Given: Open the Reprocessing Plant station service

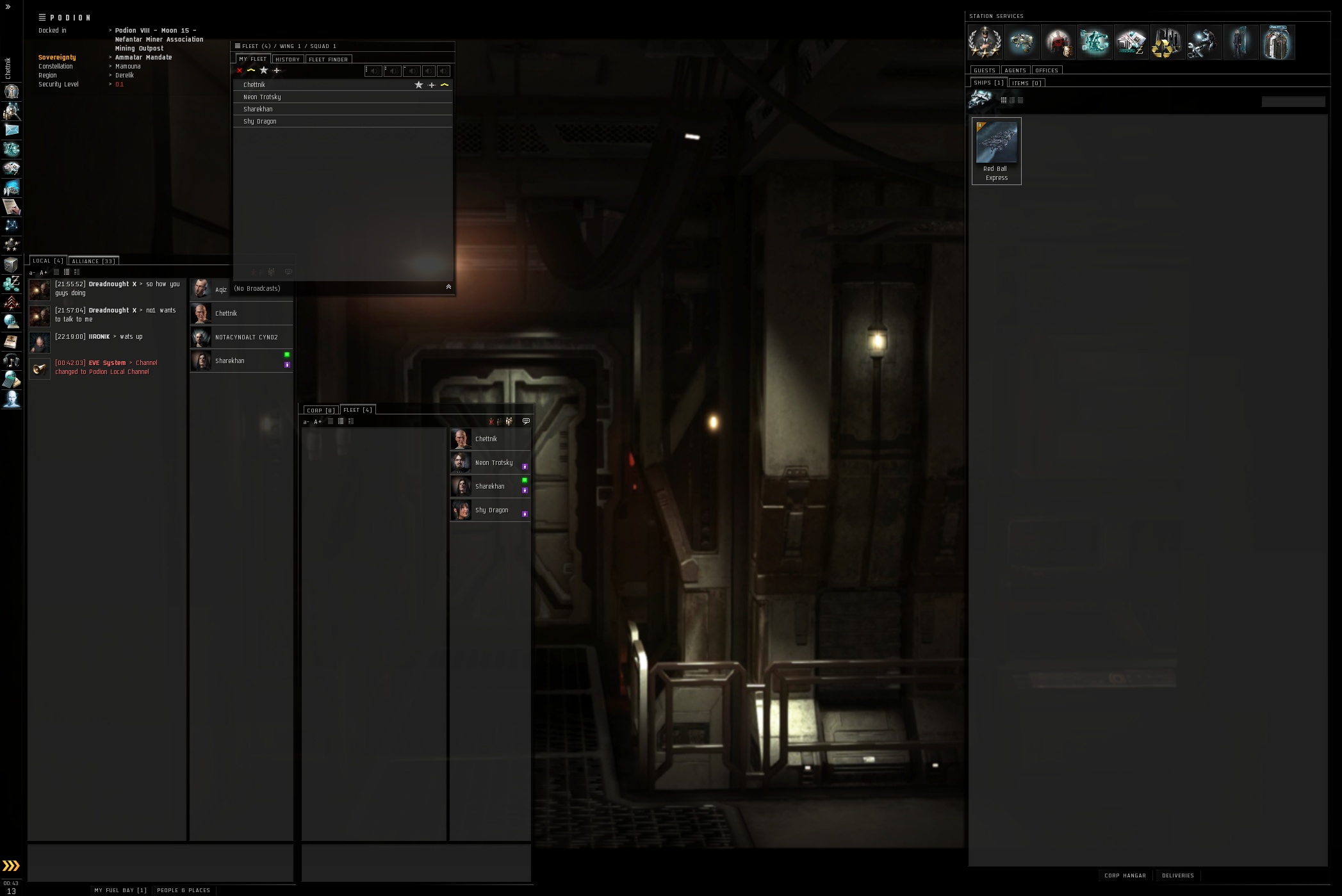Looking at the screenshot, I should pyautogui.click(x=1167, y=42).
